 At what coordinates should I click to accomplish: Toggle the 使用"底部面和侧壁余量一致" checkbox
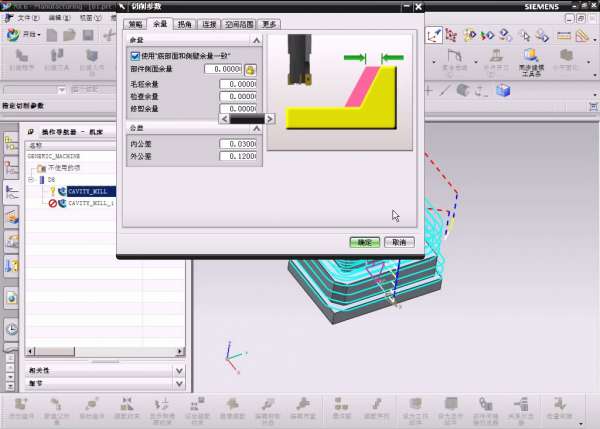135,56
